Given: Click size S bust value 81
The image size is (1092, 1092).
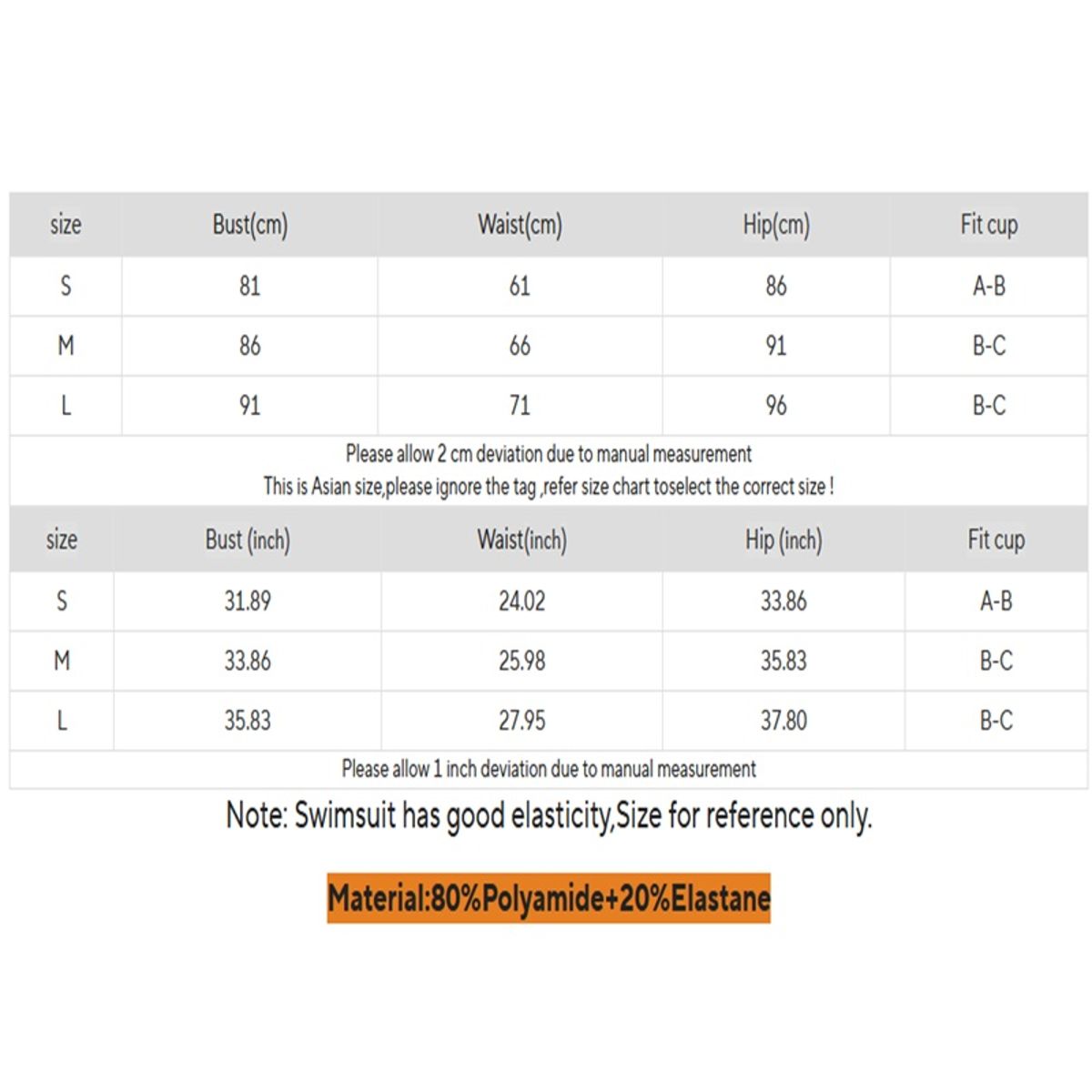Looking at the screenshot, I should click(249, 286).
